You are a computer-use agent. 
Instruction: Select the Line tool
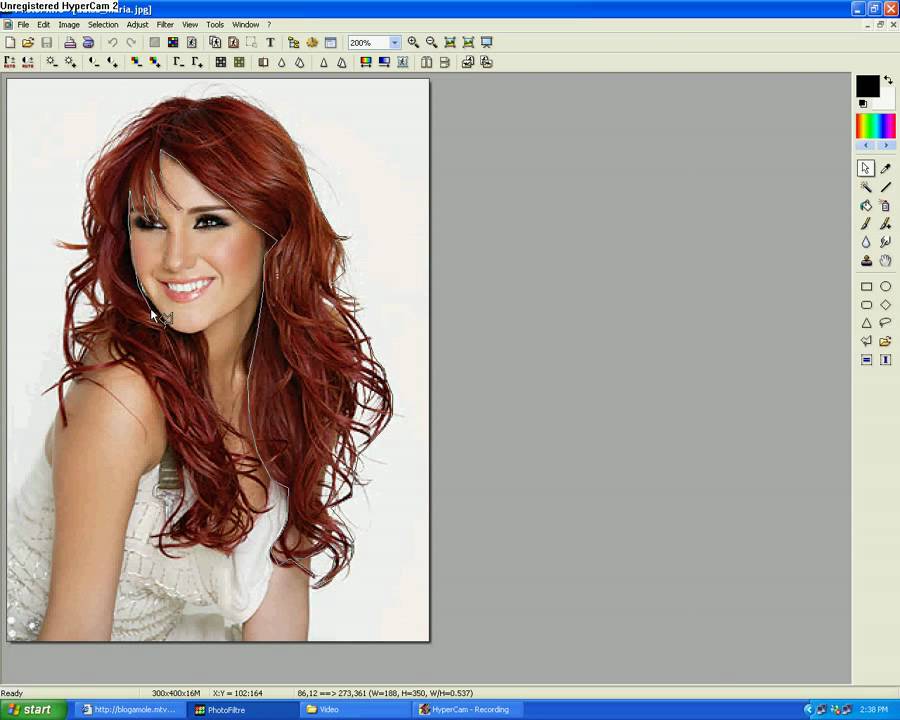click(x=885, y=187)
